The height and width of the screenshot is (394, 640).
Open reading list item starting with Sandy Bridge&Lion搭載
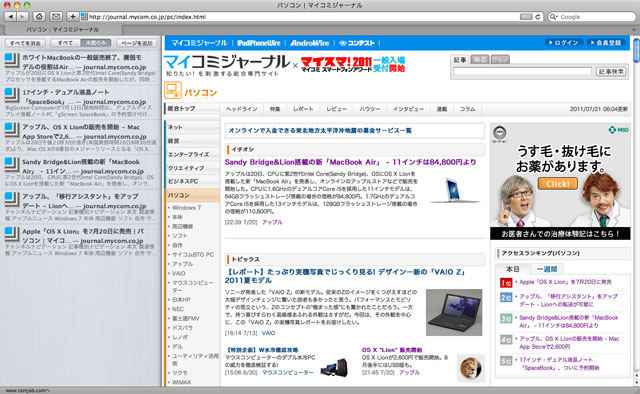pos(80,172)
